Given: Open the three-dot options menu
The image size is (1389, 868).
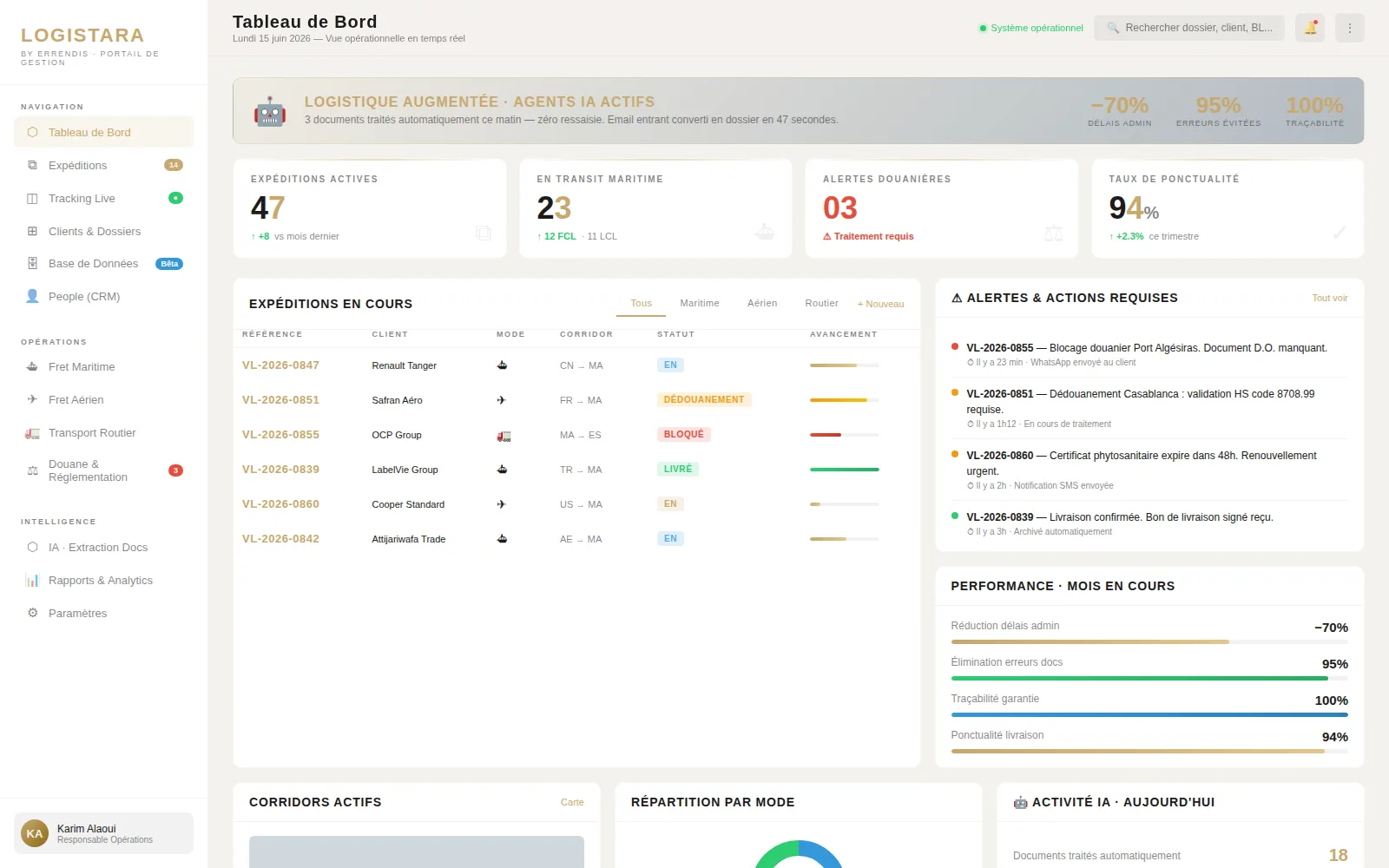Looking at the screenshot, I should [x=1350, y=28].
